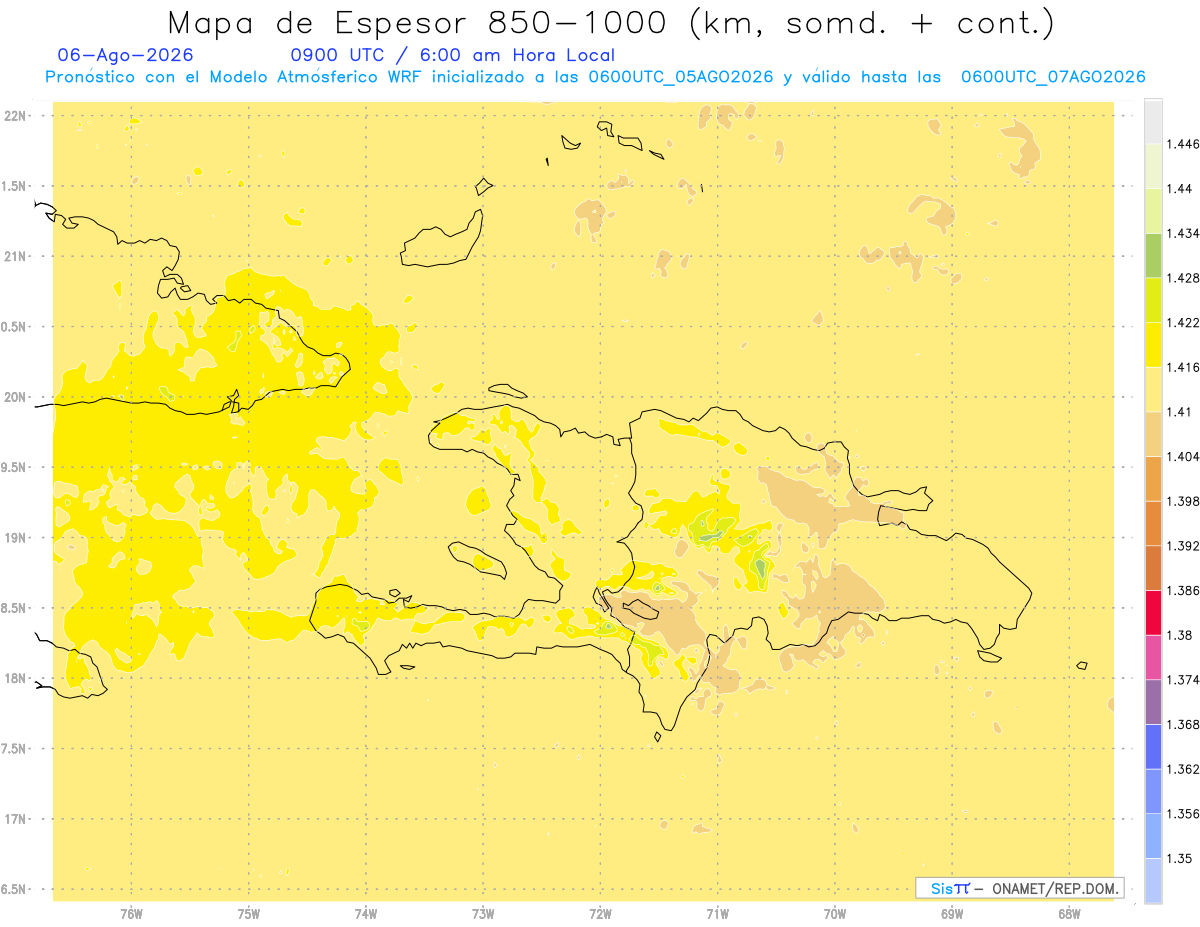Select the date text '06-Ago-2026'
Viewport: 1200px width, 927px height.
126,55
